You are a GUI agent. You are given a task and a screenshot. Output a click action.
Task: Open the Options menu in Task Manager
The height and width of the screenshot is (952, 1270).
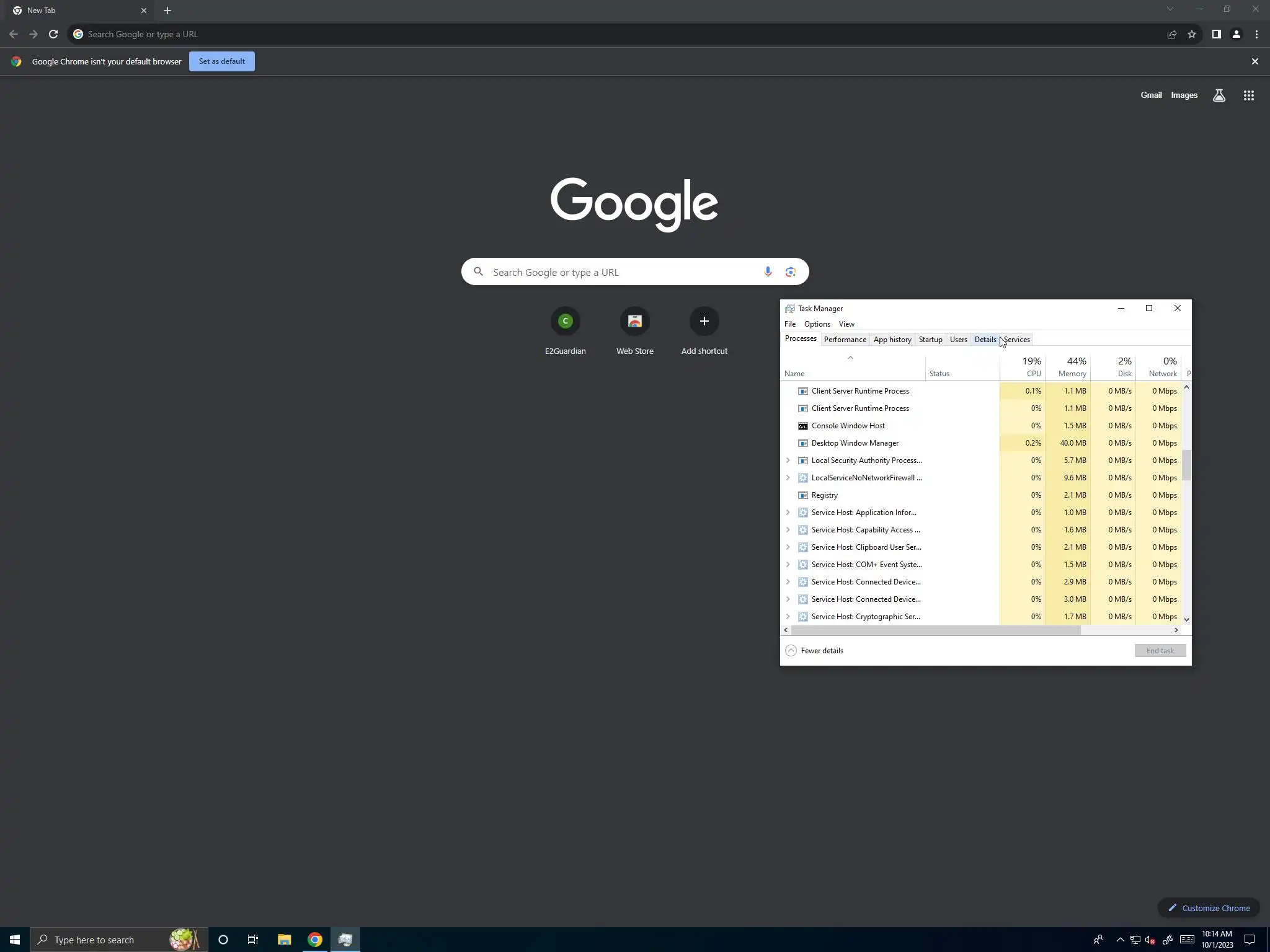(817, 324)
